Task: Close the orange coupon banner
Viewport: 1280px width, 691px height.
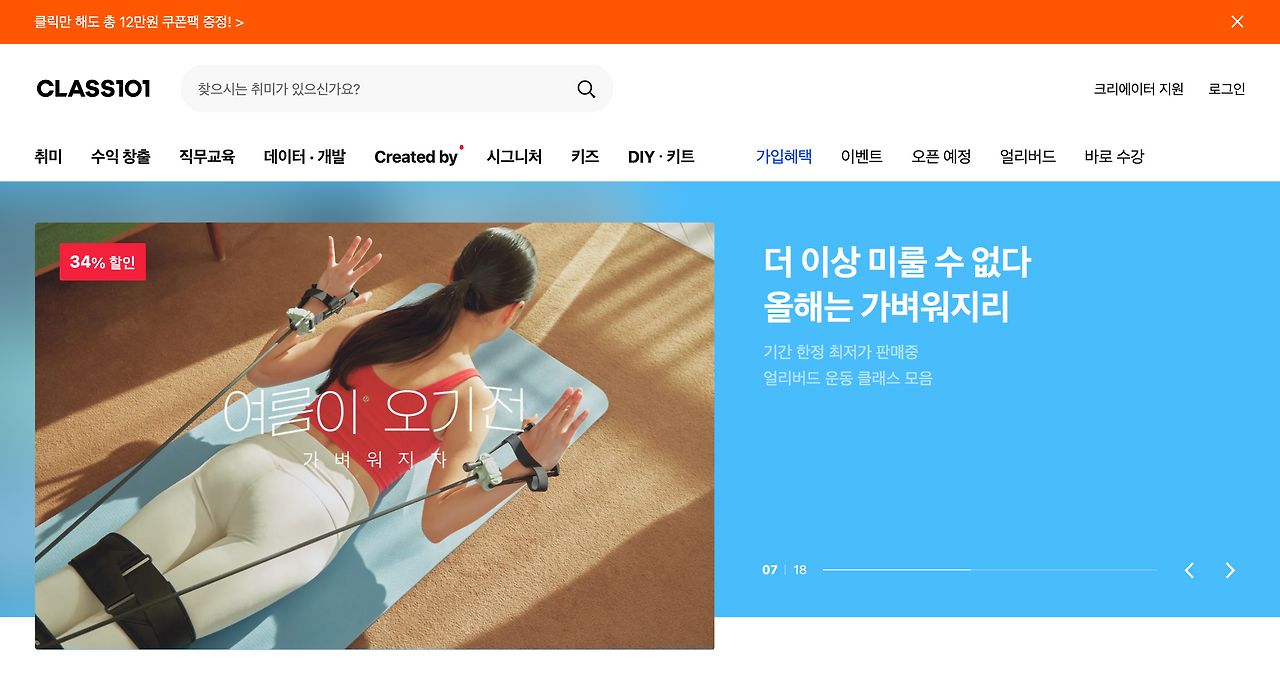Action: click(1237, 22)
